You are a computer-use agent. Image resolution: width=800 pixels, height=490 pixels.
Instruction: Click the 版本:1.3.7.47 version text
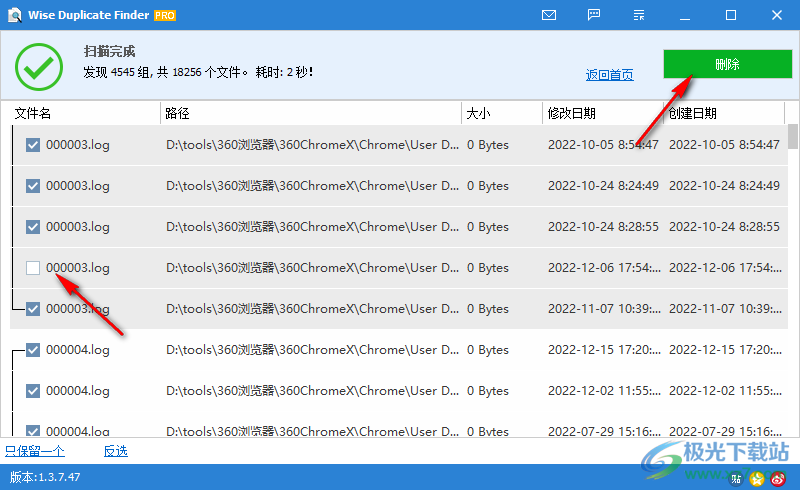pos(45,477)
